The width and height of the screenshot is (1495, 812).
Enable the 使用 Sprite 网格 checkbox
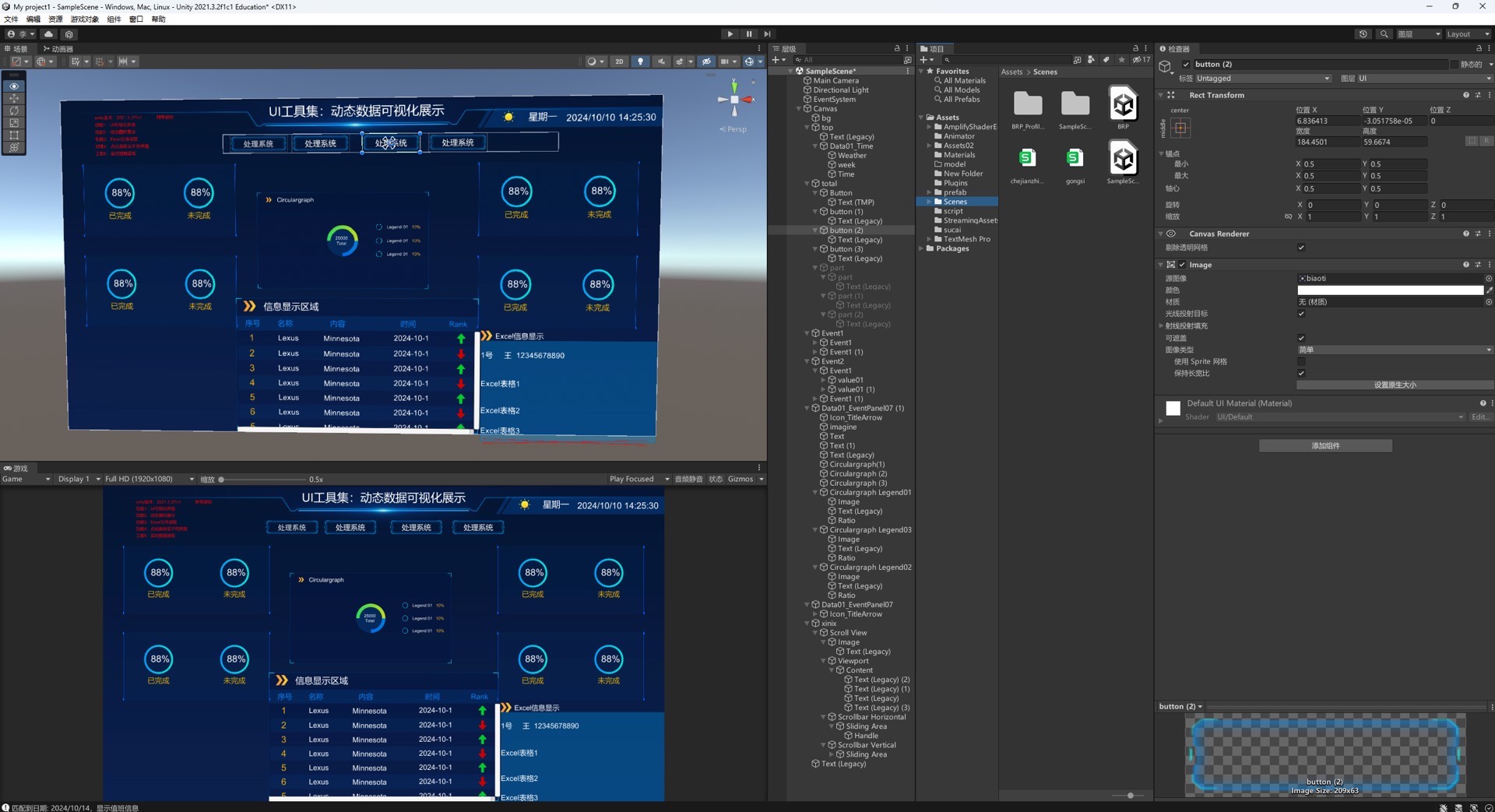coord(1301,361)
